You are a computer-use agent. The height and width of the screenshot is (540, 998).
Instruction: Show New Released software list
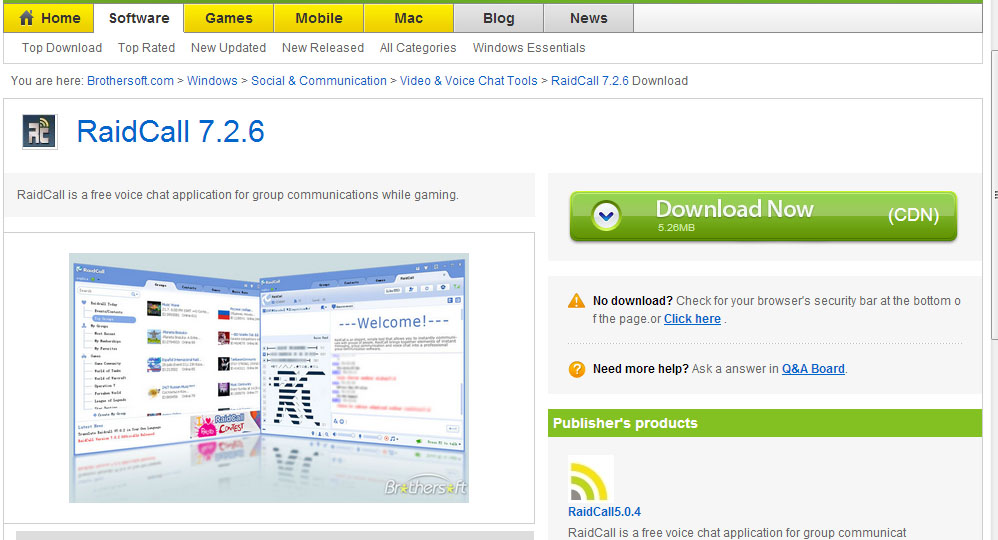323,48
